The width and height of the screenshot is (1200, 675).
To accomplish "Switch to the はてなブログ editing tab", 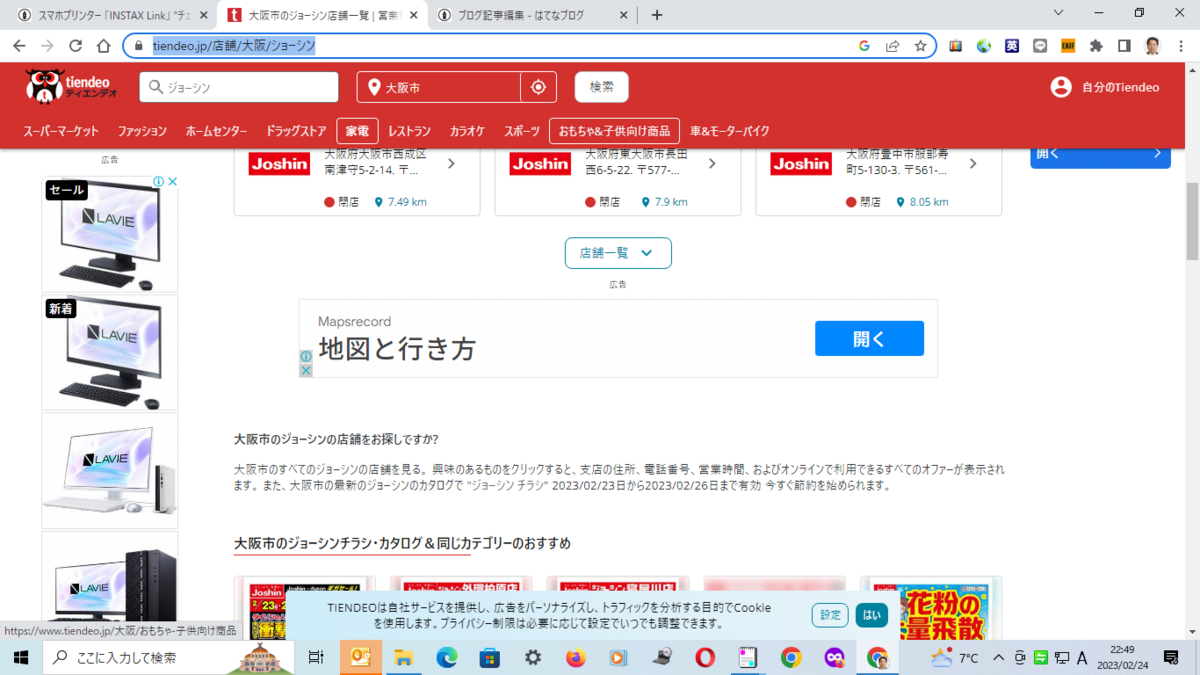I will click(x=533, y=15).
